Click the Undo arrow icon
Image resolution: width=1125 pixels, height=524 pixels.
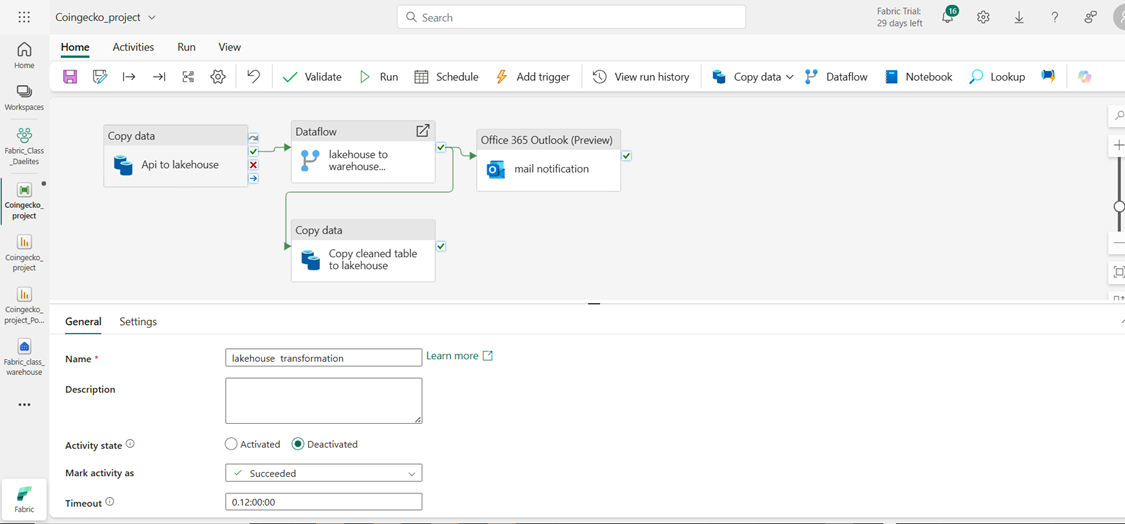click(253, 76)
